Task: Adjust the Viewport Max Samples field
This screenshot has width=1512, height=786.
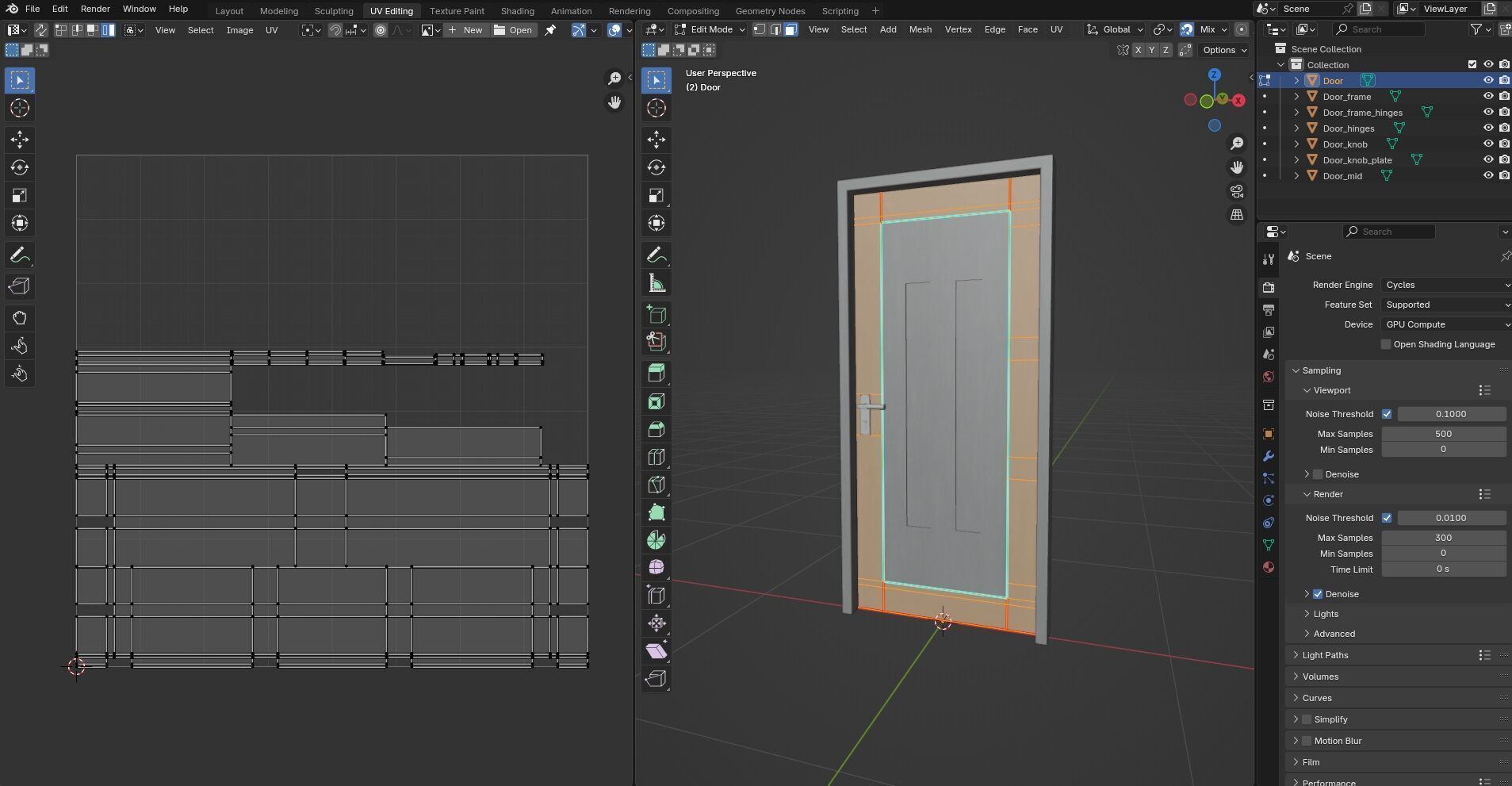Action: [x=1443, y=434]
